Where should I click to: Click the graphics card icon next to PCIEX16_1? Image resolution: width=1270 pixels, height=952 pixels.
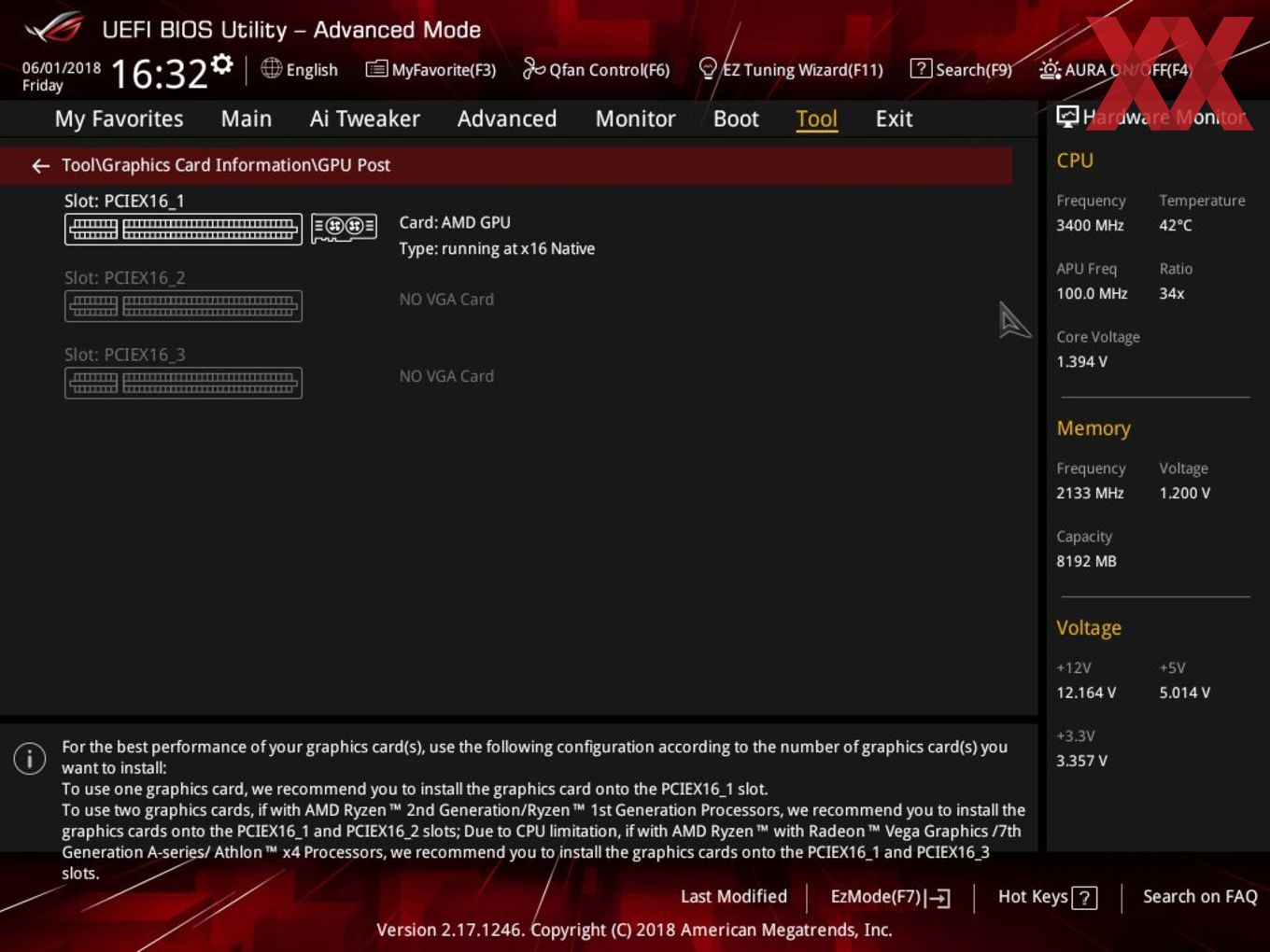click(x=344, y=227)
